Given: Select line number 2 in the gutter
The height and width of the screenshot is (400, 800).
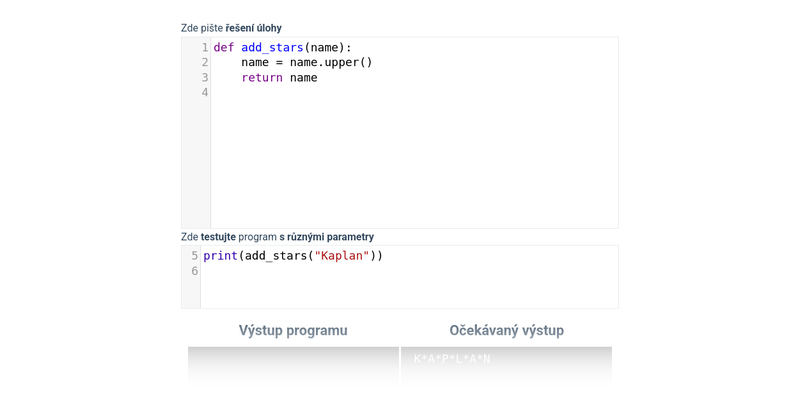Looking at the screenshot, I should coord(204,62).
